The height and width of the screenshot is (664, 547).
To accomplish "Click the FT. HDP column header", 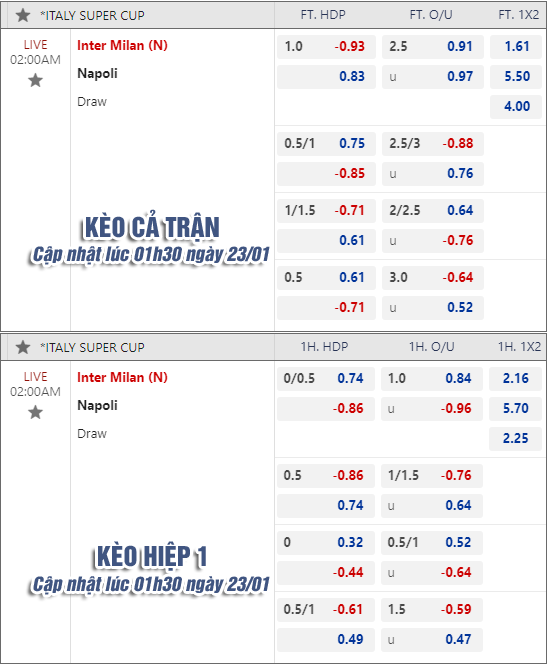I will [x=323, y=15].
